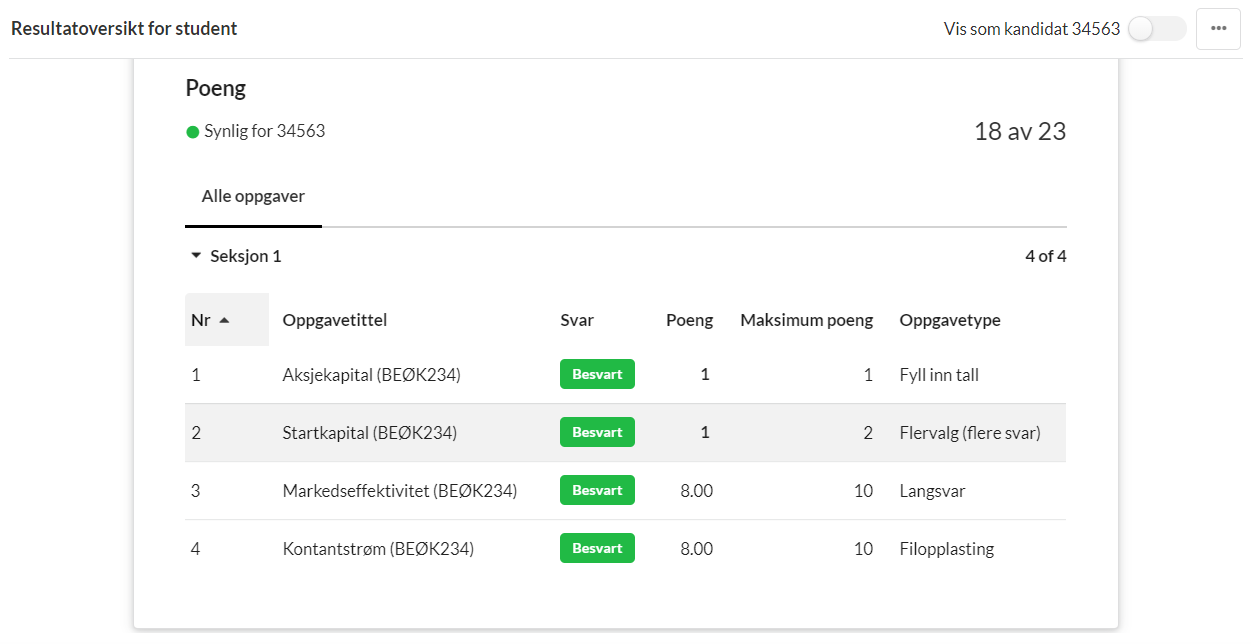Viewport: 1251px width, 644px height.
Task: Select Flervalg (flere svar) task type
Action: point(970,433)
